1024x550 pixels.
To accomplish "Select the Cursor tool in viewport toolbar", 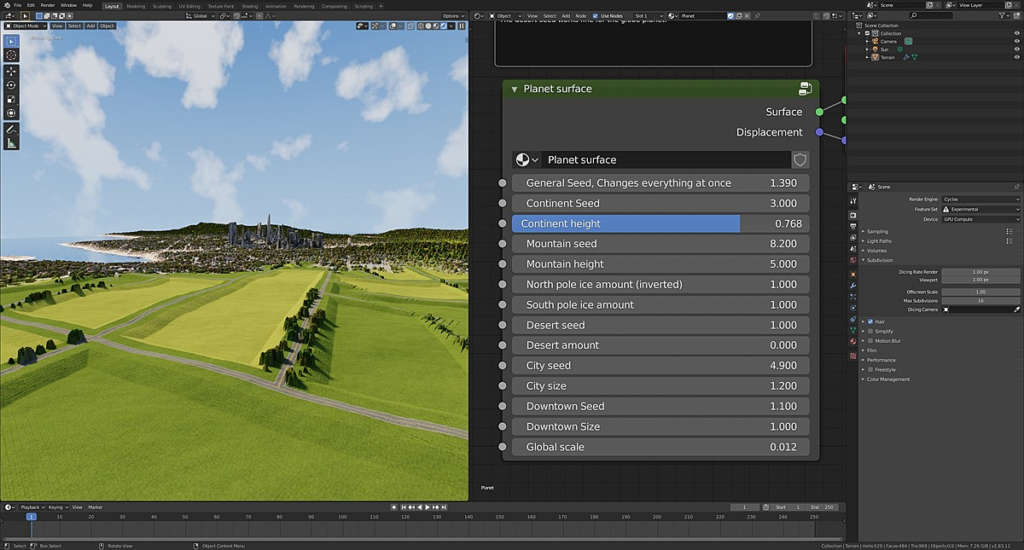I will 11,56.
